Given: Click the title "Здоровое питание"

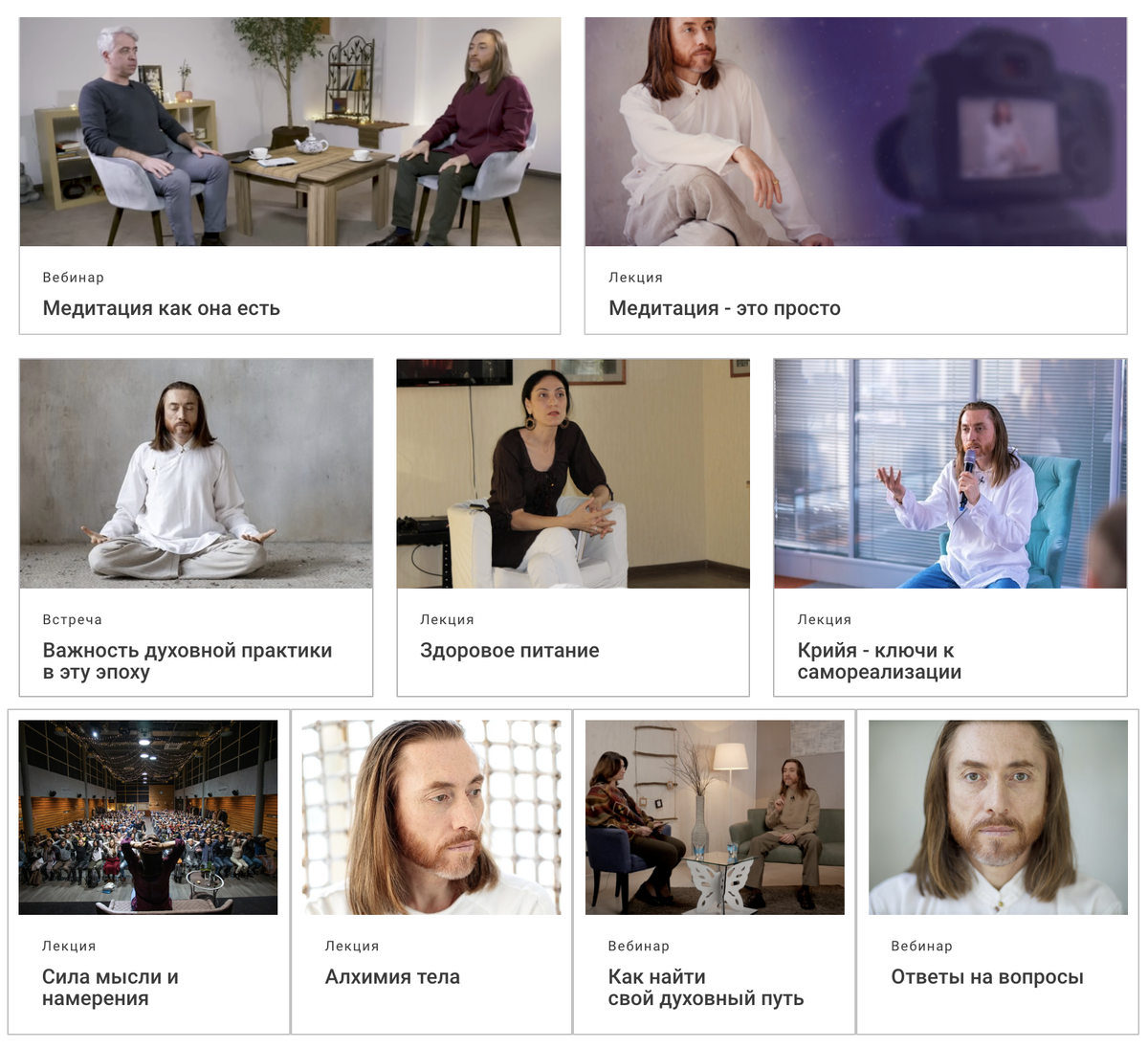Looking at the screenshot, I should coord(510,651).
